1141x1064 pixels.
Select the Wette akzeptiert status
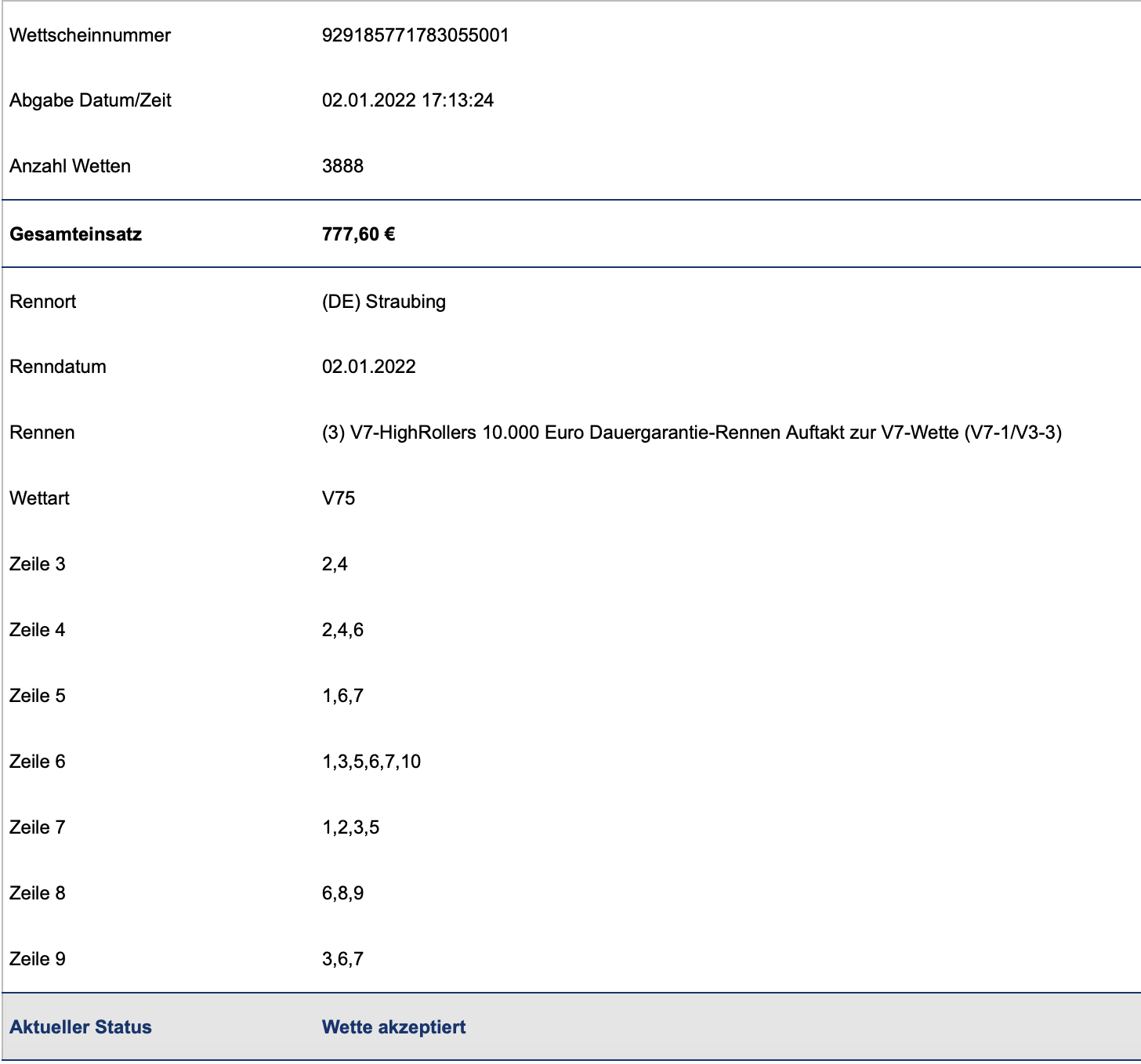tap(394, 1027)
